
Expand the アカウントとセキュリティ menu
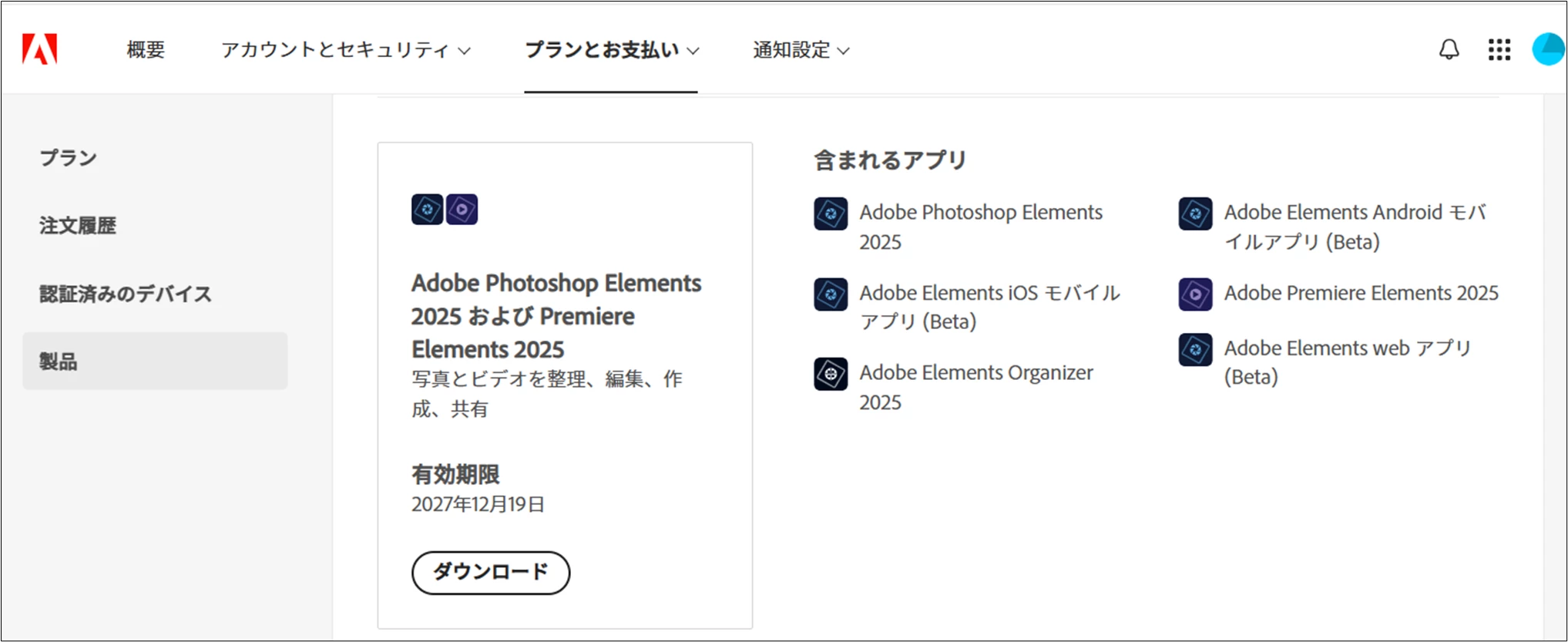tap(345, 50)
